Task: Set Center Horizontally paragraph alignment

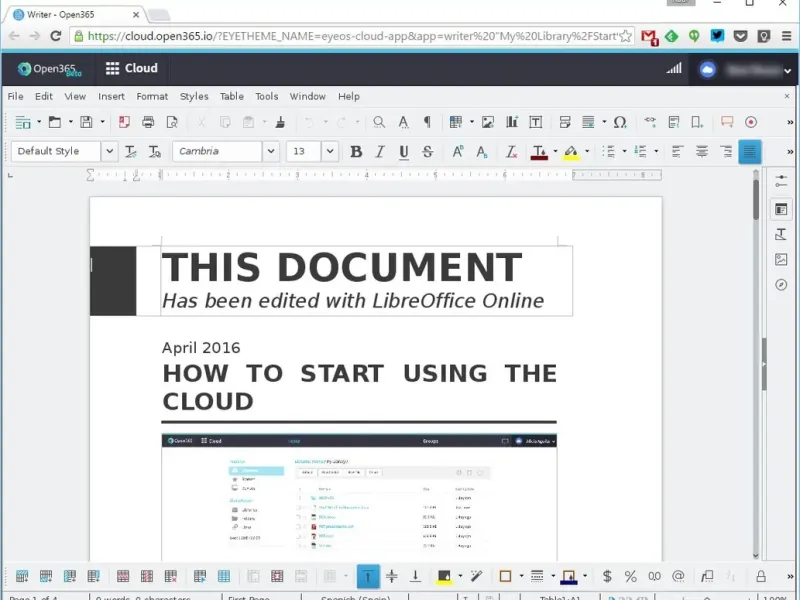Action: (x=702, y=152)
